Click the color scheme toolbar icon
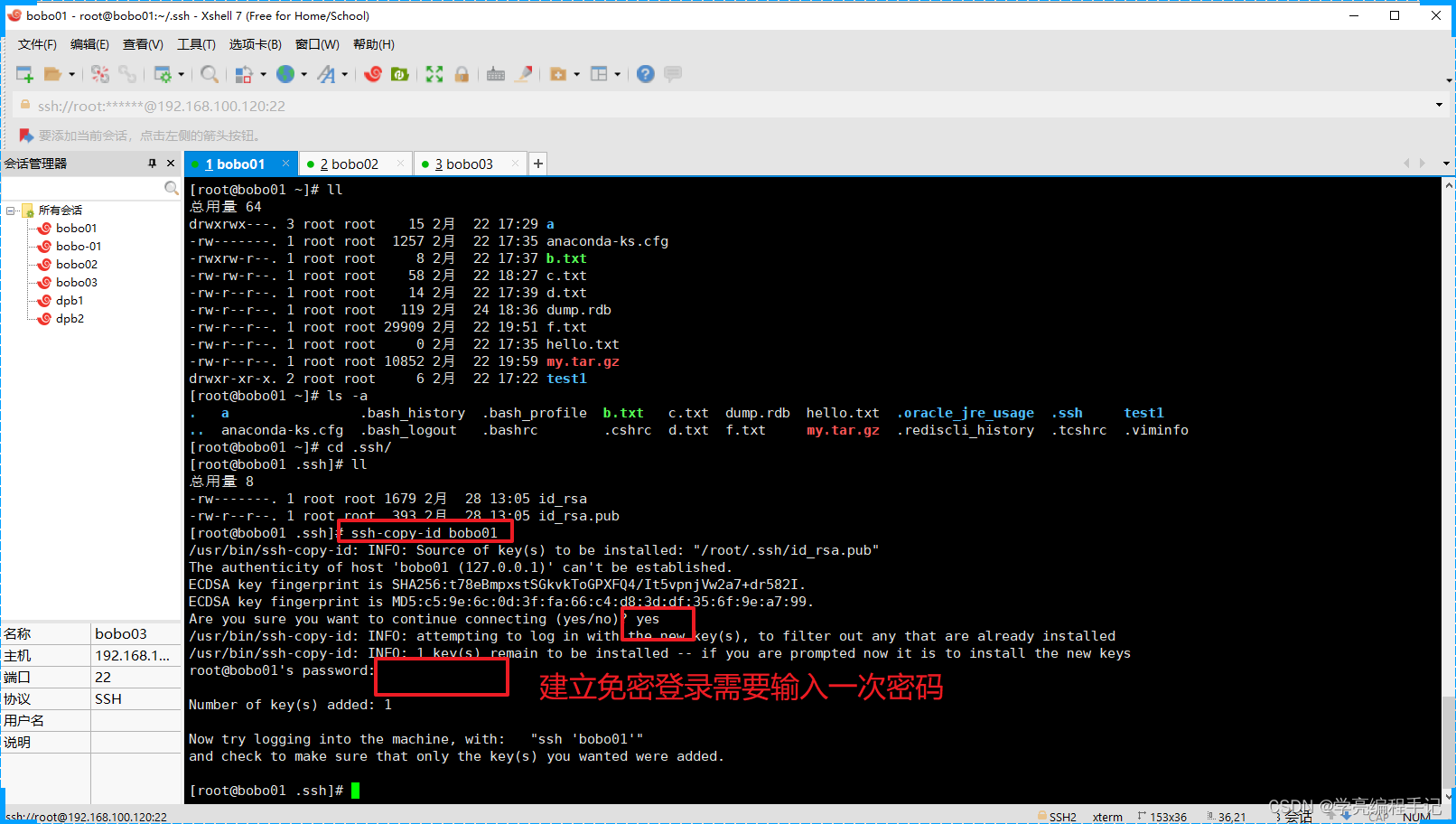Viewport: 1456px width, 824px height. pos(243,74)
